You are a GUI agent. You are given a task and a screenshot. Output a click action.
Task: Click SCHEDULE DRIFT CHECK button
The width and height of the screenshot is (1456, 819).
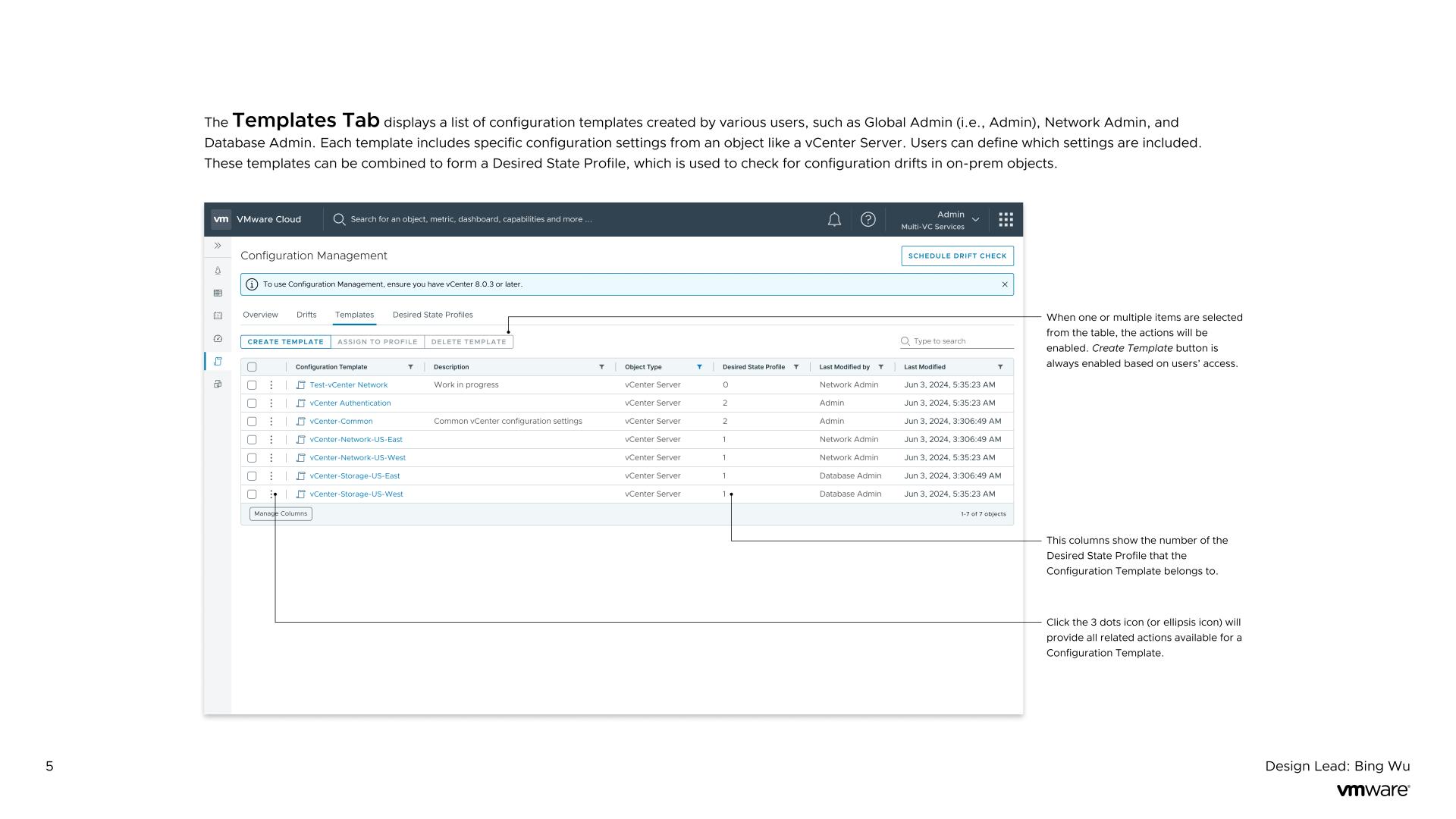(957, 256)
